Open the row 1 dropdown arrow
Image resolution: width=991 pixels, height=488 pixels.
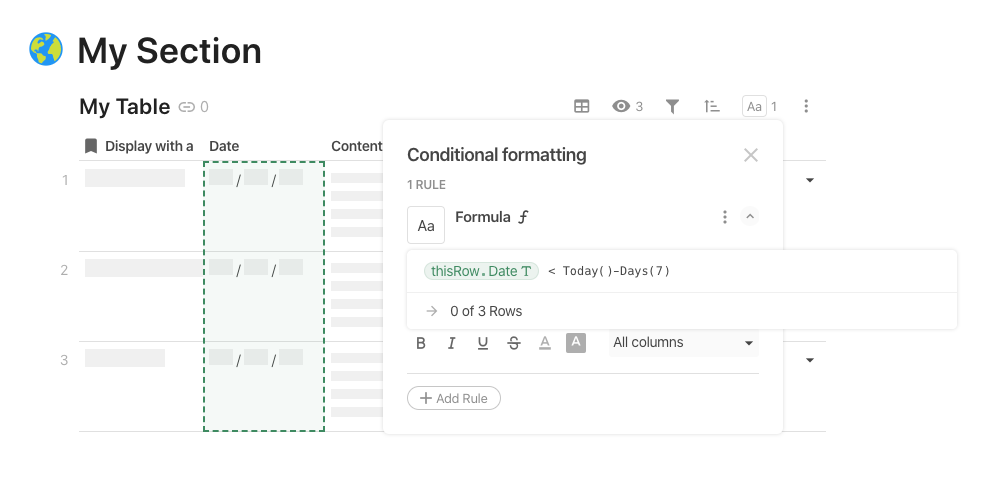point(810,180)
